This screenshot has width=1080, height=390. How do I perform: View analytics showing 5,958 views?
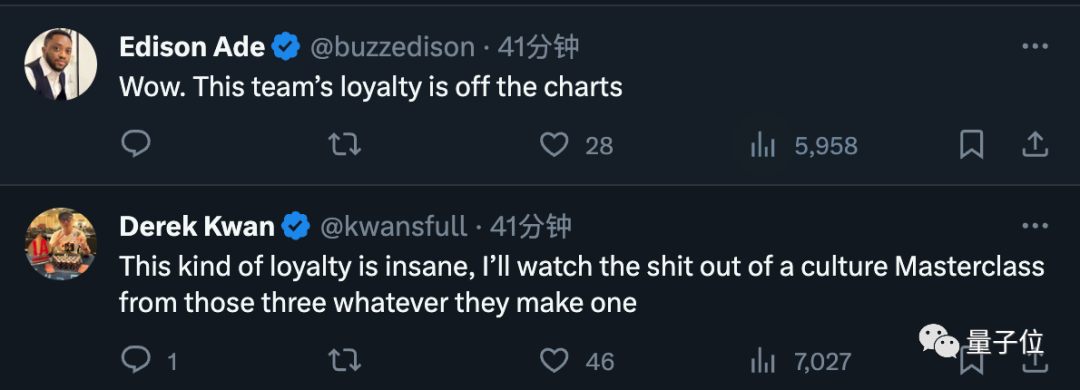click(804, 145)
